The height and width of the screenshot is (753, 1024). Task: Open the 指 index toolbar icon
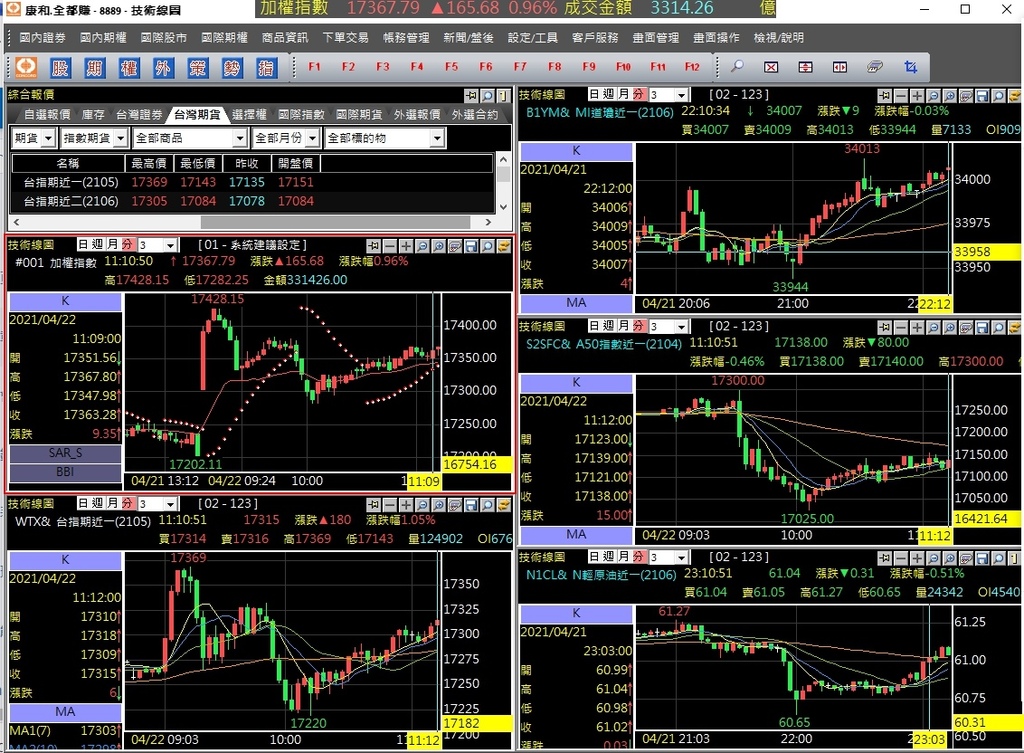click(266, 67)
